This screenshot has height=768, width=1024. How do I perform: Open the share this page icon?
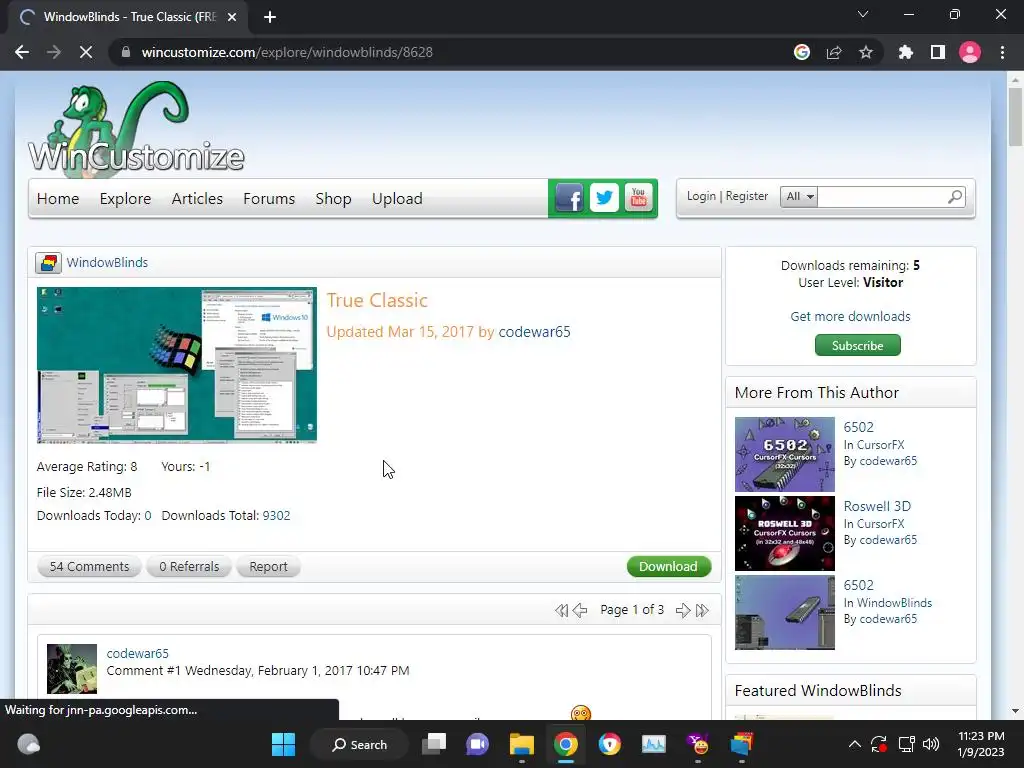pyautogui.click(x=834, y=52)
